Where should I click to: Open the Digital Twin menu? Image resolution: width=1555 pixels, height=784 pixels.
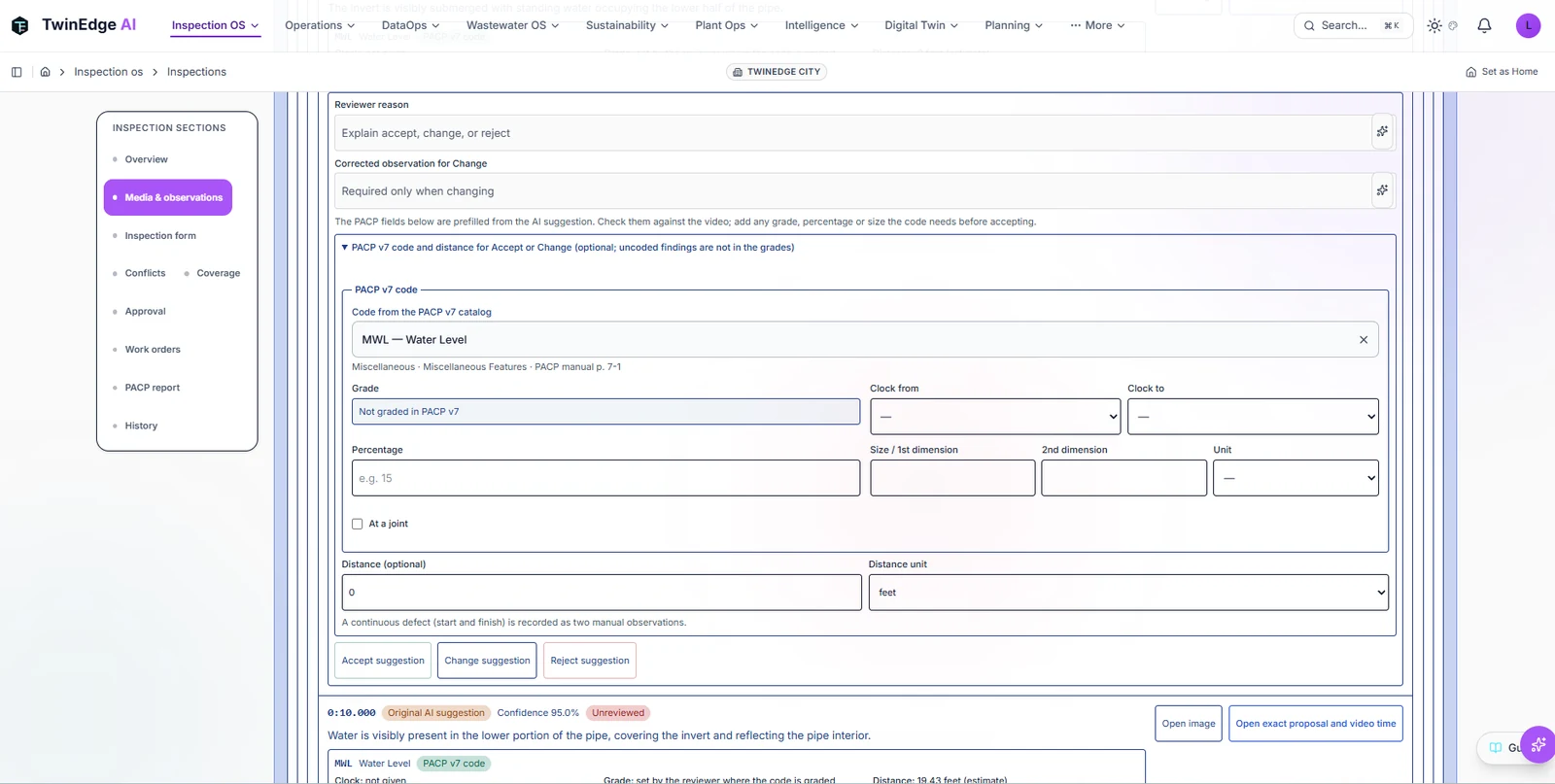pyautogui.click(x=921, y=25)
